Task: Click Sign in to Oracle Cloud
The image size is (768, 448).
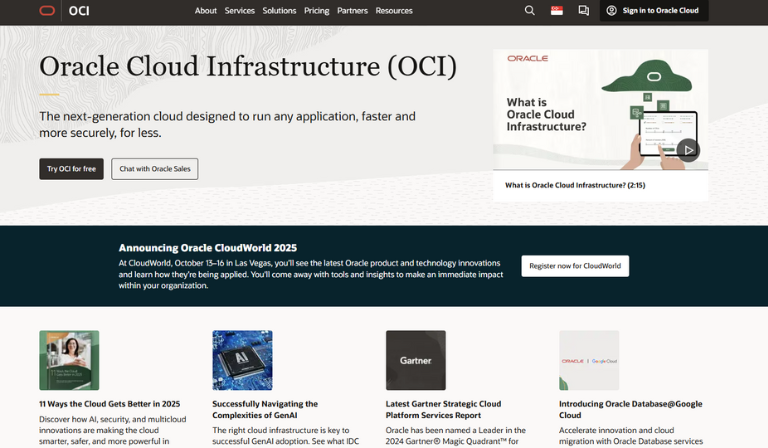Action: [654, 10]
